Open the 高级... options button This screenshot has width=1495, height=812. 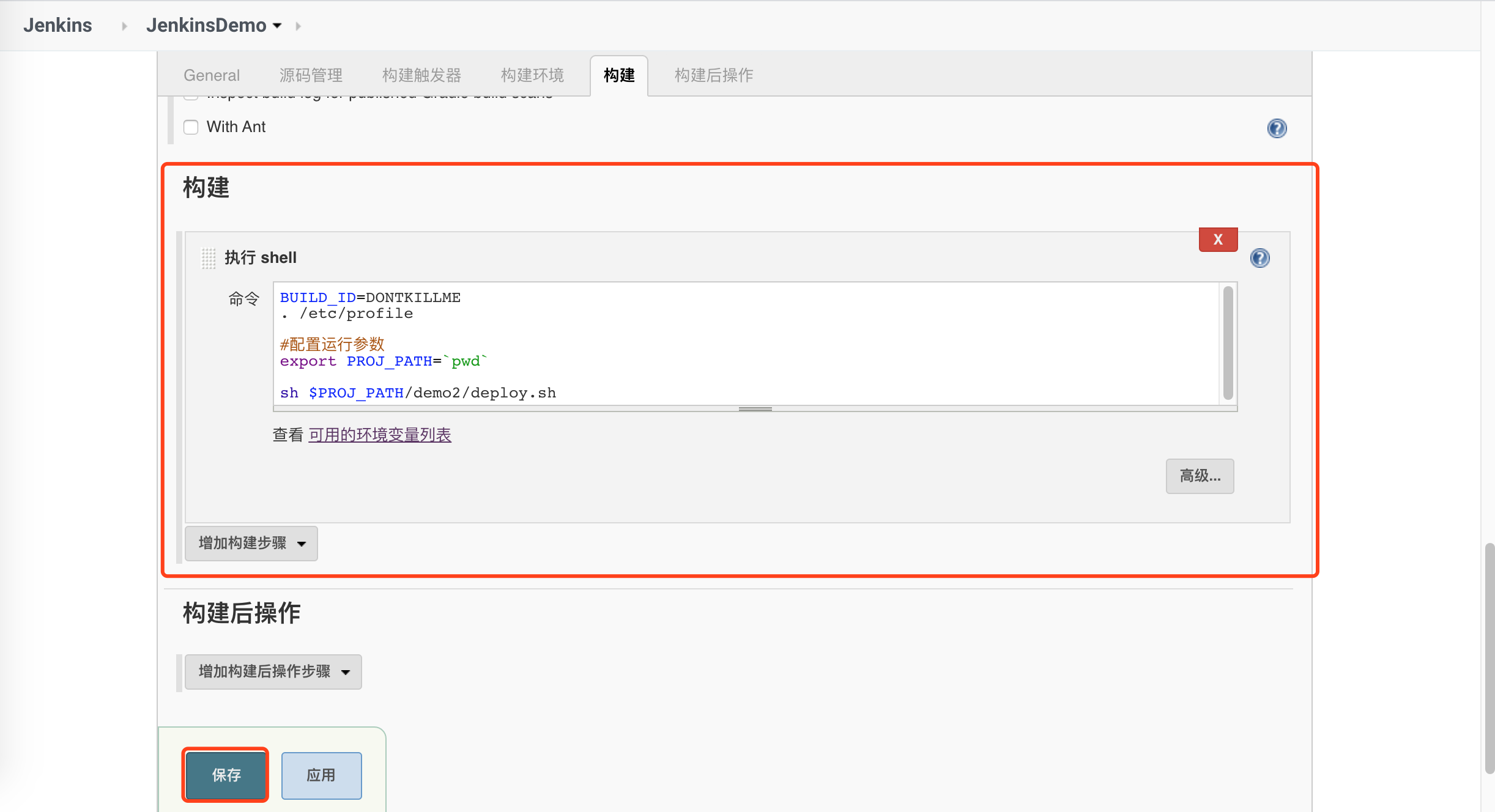[x=1200, y=476]
